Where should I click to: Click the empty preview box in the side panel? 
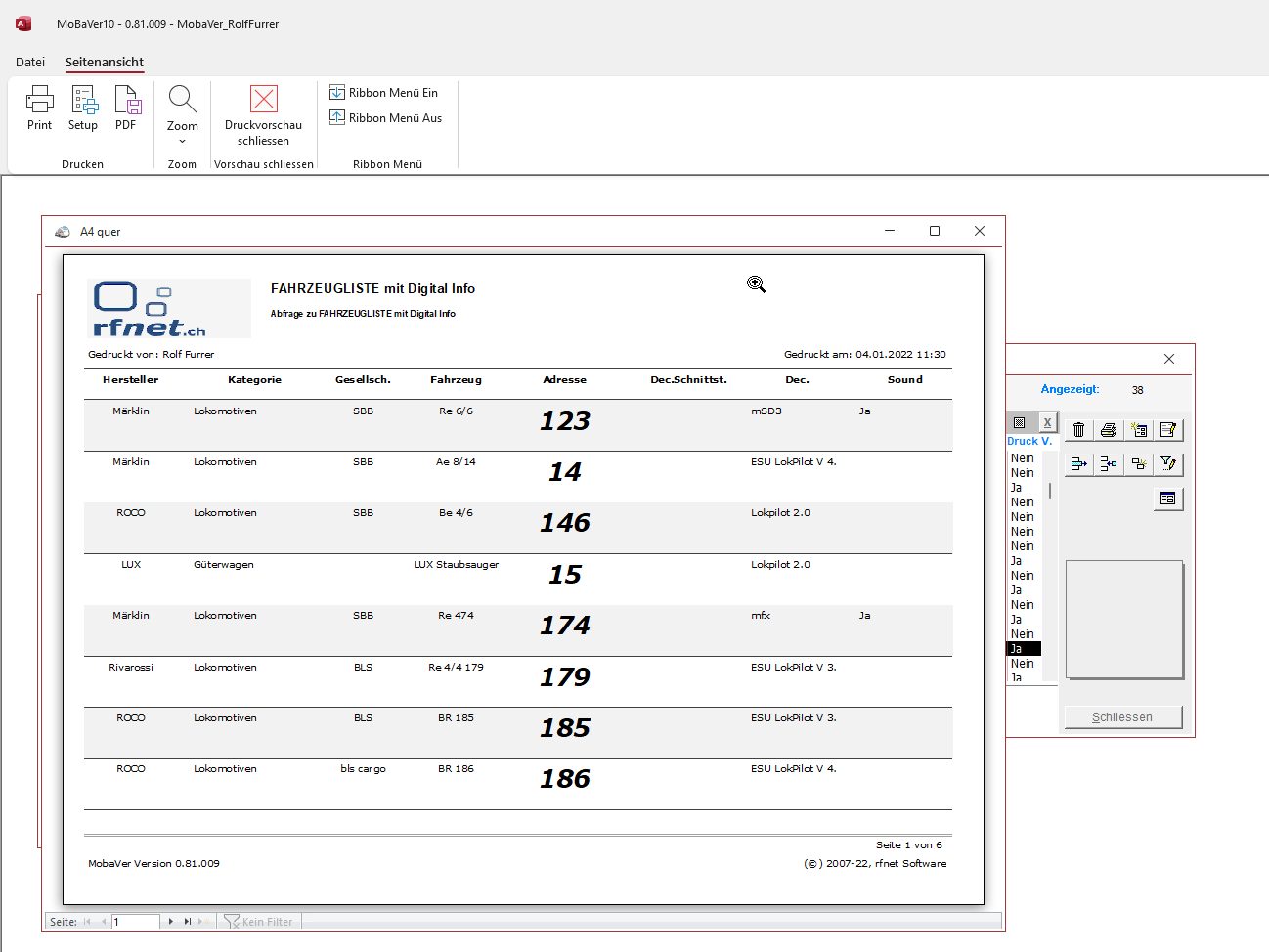click(1124, 619)
